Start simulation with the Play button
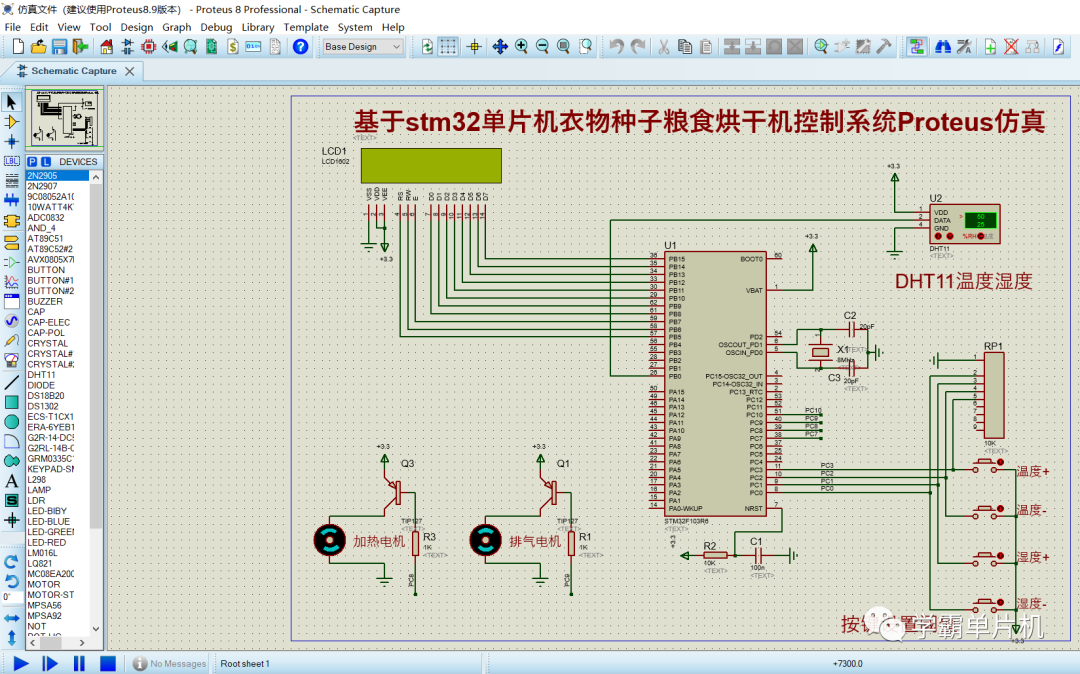The height and width of the screenshot is (674, 1080). tap(21, 664)
